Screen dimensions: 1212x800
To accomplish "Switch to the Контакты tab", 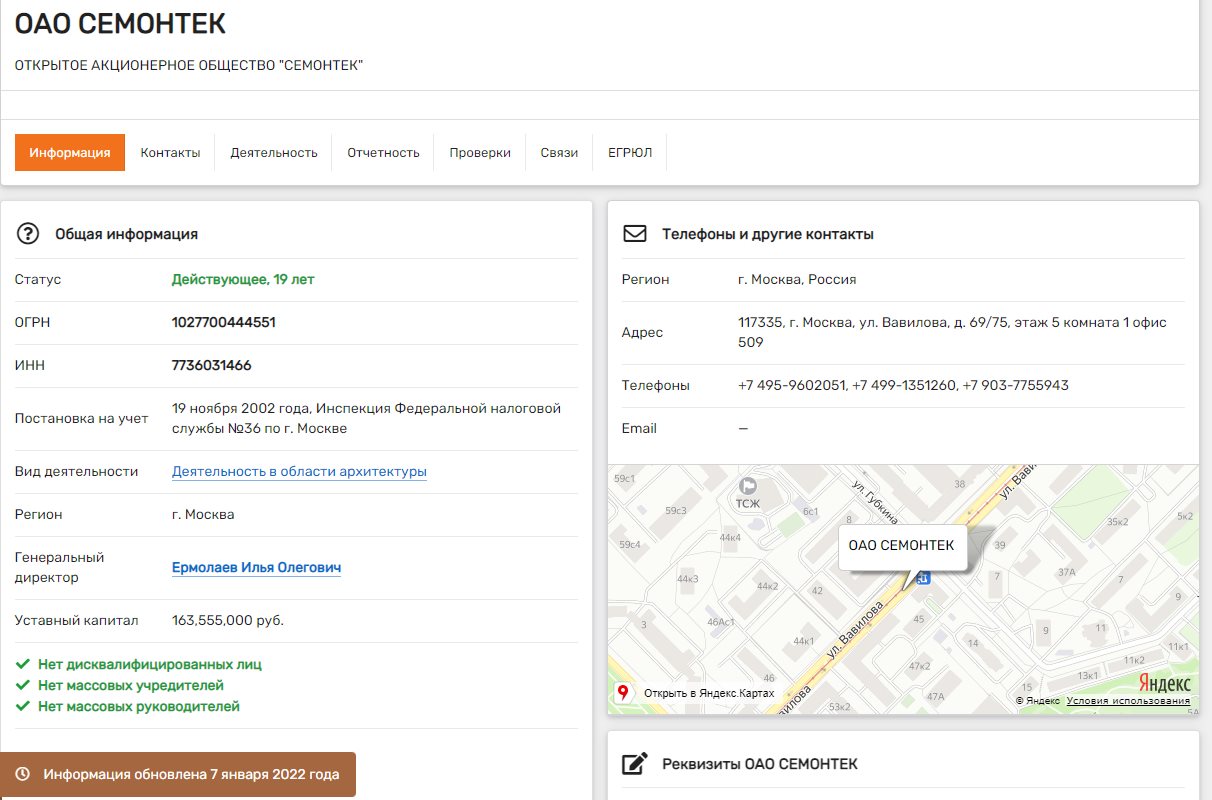I will pos(170,153).
